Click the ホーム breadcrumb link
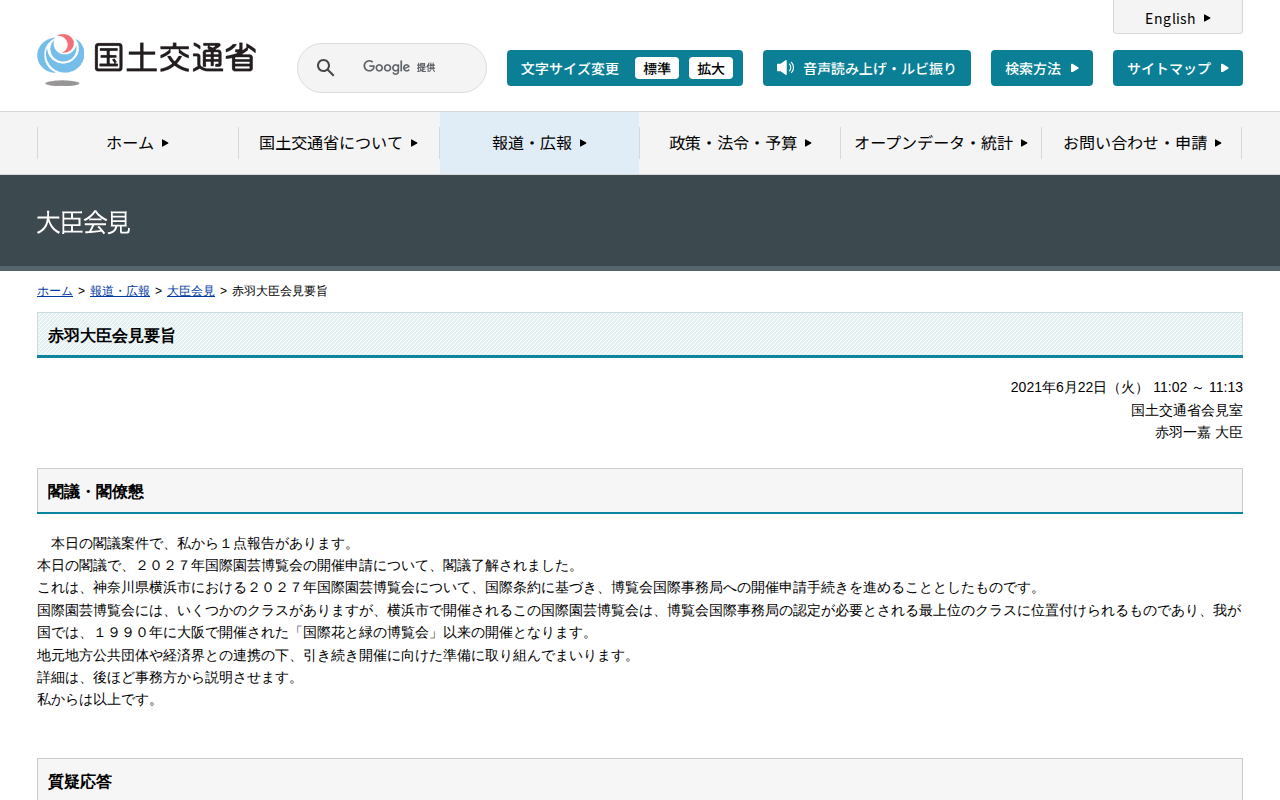This screenshot has height=800, width=1280. click(54, 291)
